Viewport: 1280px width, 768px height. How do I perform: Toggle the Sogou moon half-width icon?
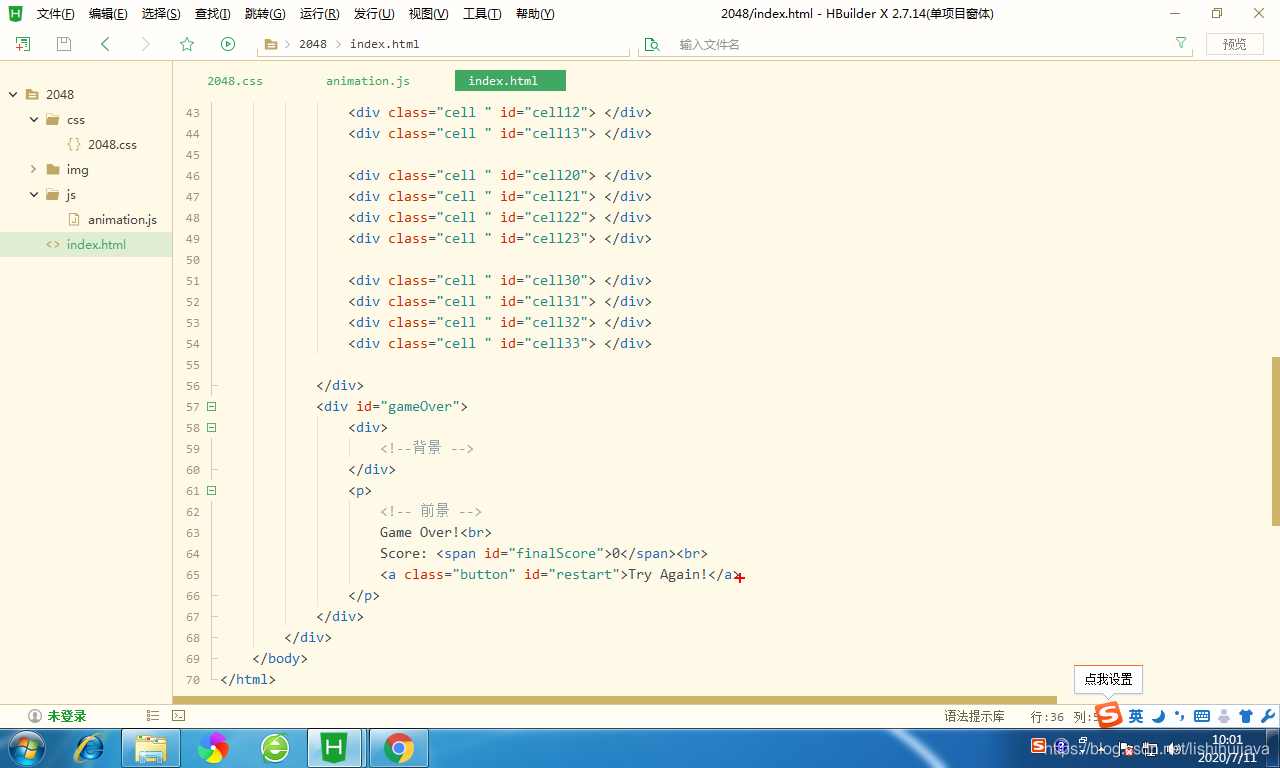pyautogui.click(x=1158, y=716)
